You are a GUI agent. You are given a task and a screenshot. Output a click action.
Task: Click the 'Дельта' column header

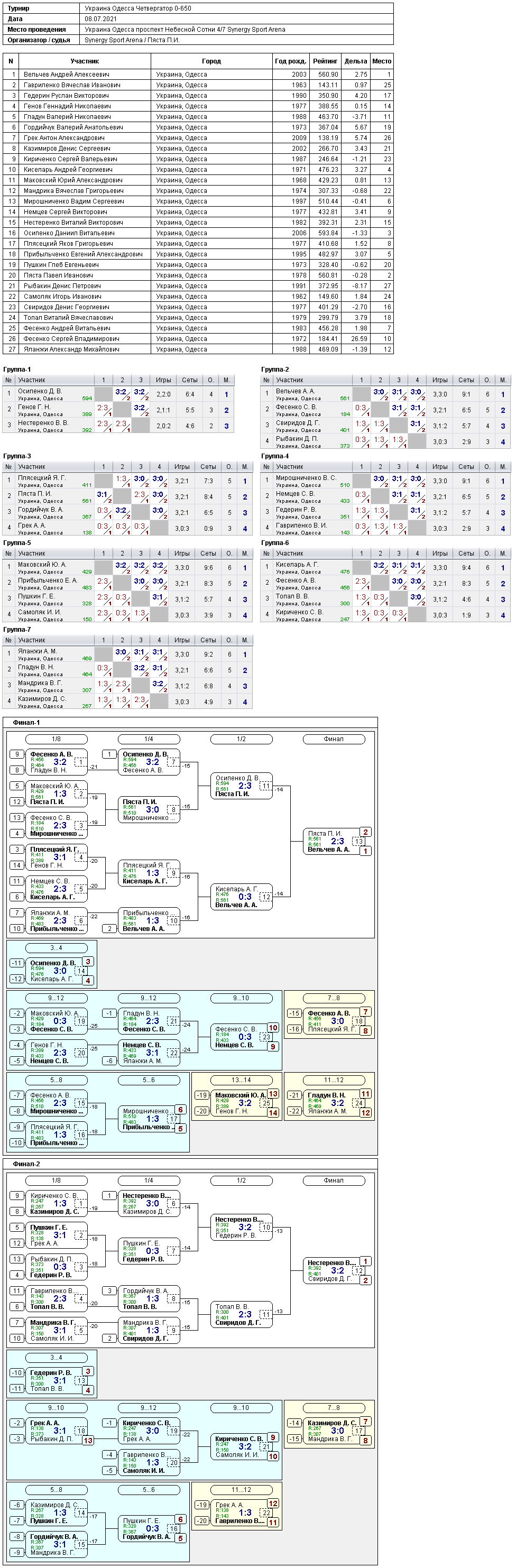[355, 61]
